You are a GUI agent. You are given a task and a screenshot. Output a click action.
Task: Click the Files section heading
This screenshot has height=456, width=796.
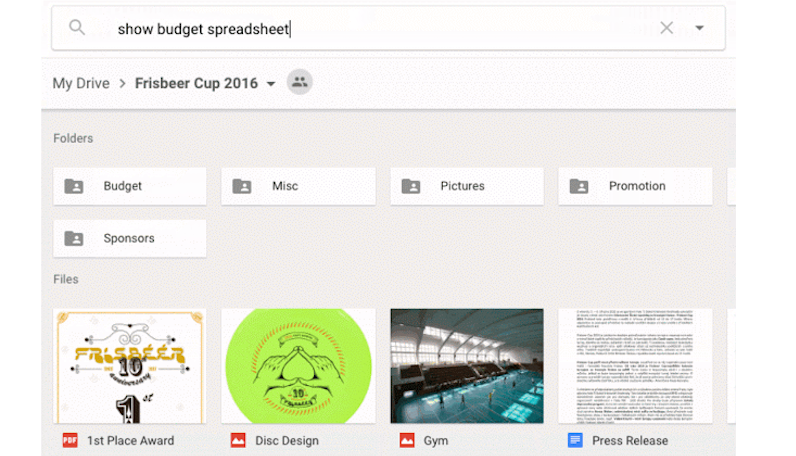(66, 279)
